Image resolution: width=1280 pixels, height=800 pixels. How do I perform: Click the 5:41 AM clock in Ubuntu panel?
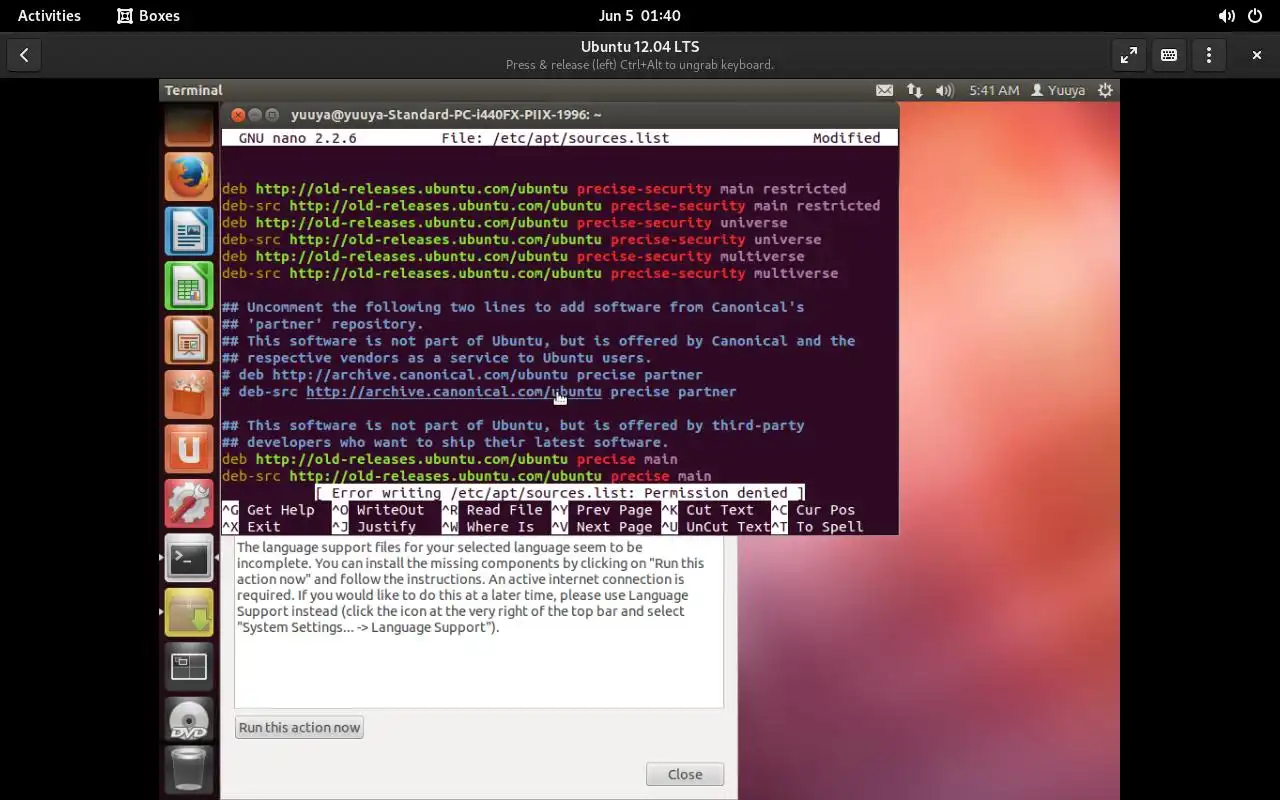pyautogui.click(x=994, y=90)
